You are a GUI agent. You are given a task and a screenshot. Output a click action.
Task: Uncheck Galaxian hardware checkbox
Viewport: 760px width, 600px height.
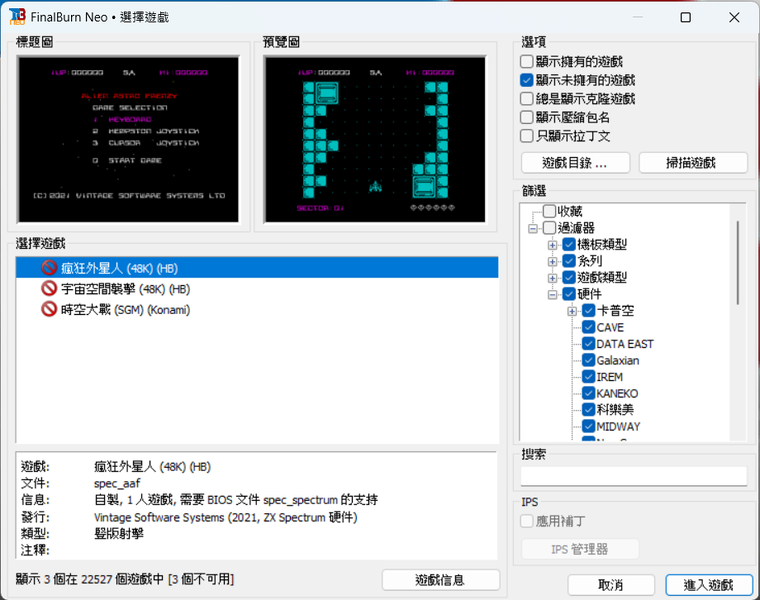point(588,360)
